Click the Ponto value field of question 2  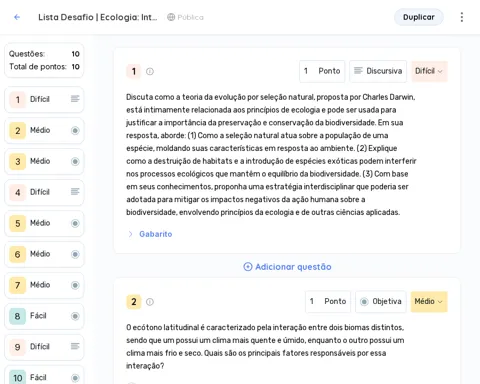point(328,302)
